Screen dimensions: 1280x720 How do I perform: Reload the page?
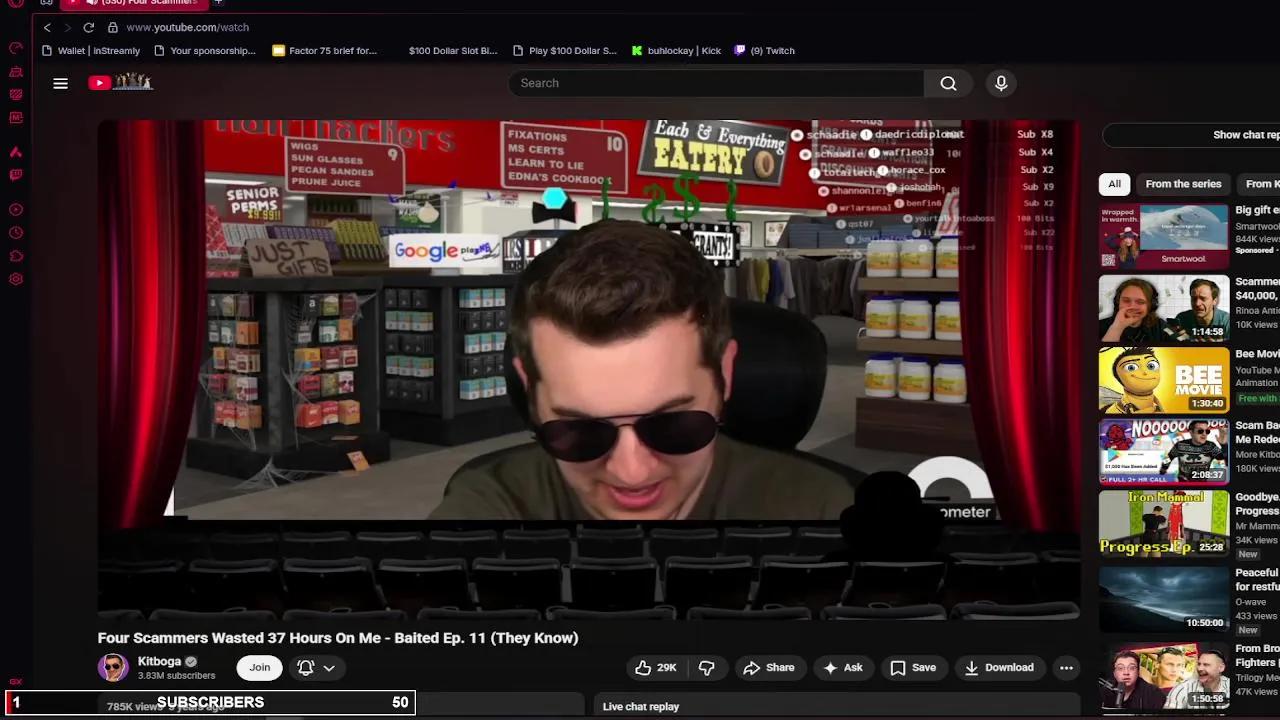[x=89, y=27]
